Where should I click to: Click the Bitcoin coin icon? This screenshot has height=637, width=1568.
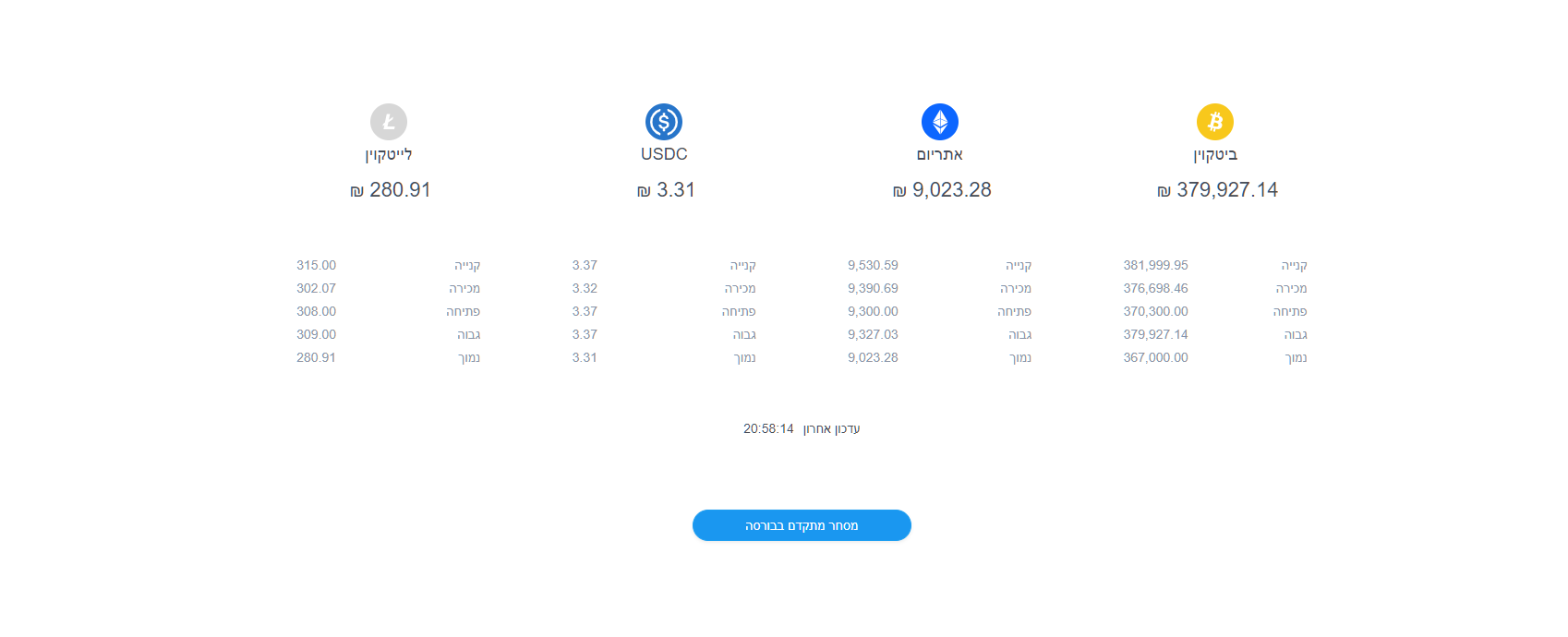1215,122
